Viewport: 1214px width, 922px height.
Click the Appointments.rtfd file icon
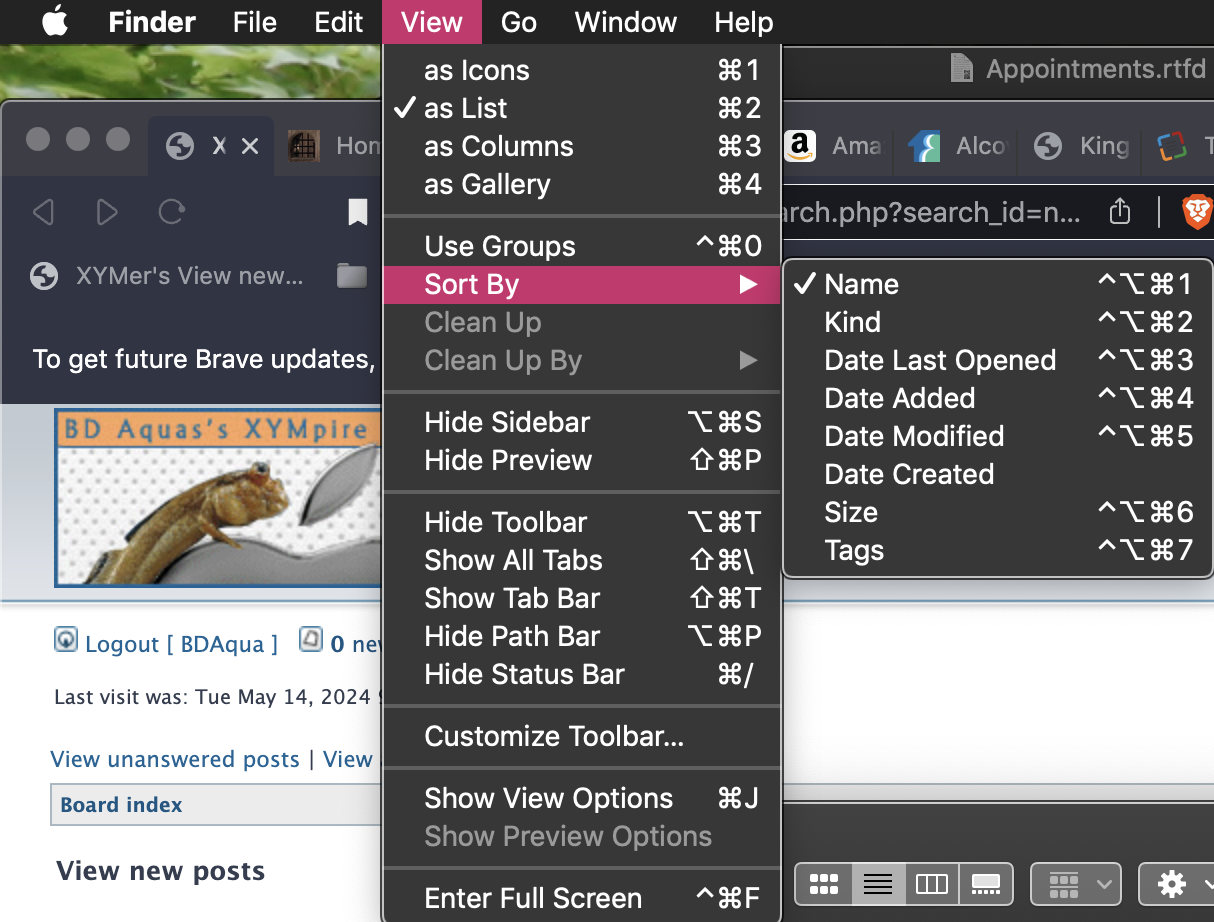point(962,68)
